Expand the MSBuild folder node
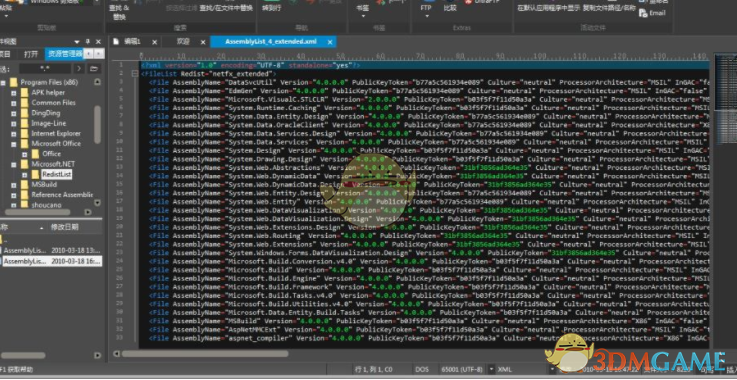 14,184
